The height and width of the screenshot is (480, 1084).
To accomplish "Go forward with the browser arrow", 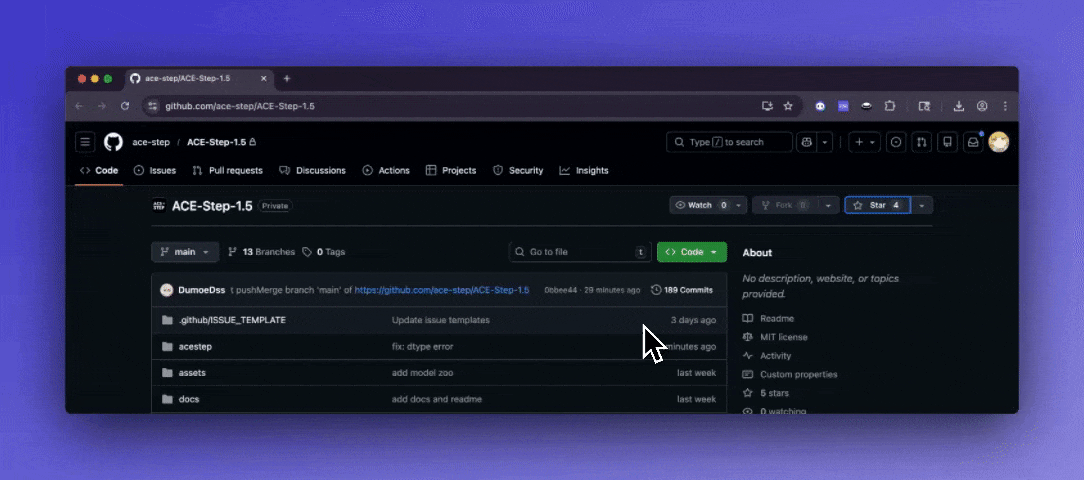I will coord(102,107).
